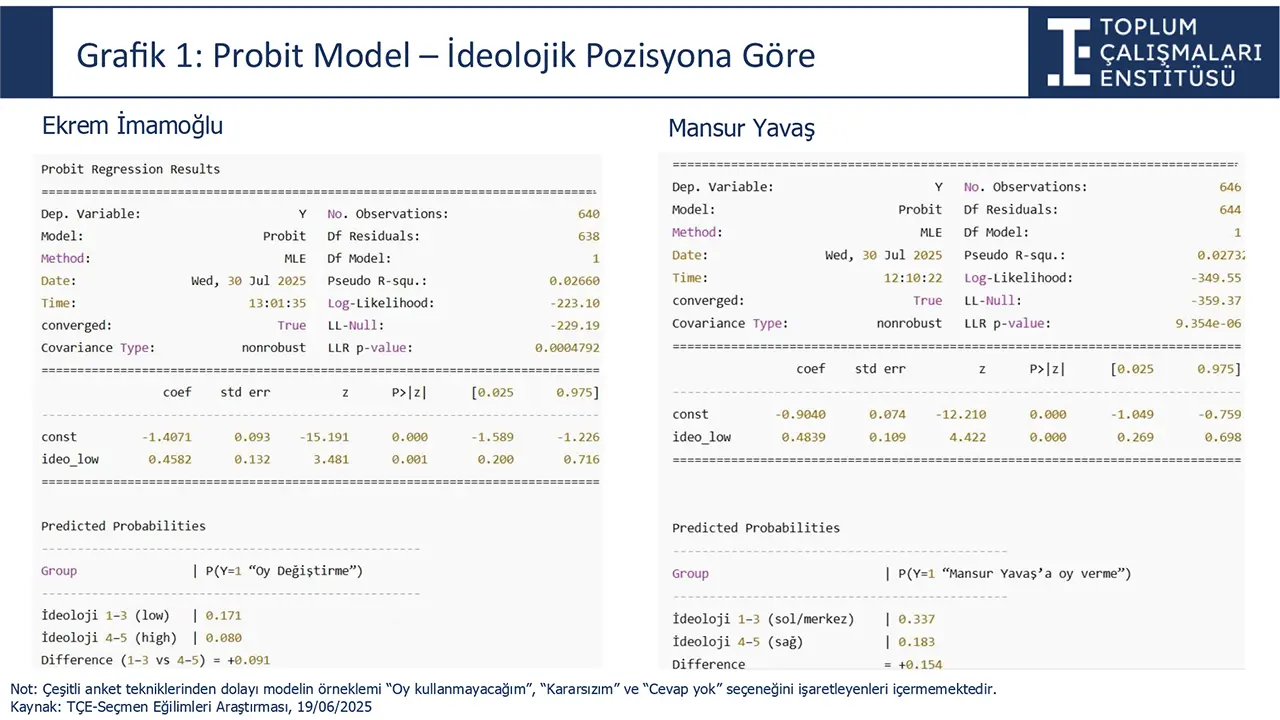Click the time value 13:01:35
Viewport: 1280px width, 720px height.
tap(277, 303)
